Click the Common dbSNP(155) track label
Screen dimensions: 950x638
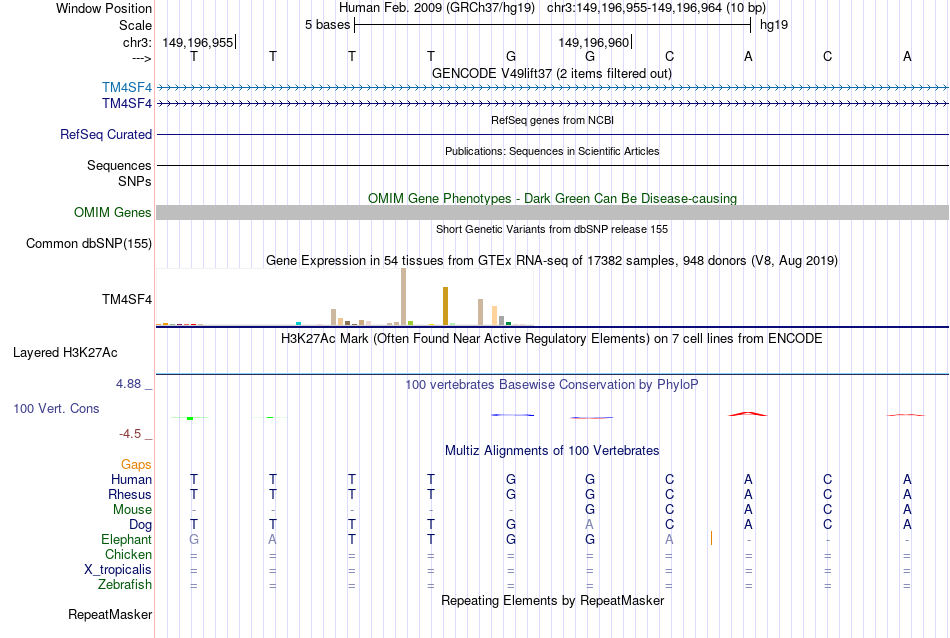click(x=89, y=244)
